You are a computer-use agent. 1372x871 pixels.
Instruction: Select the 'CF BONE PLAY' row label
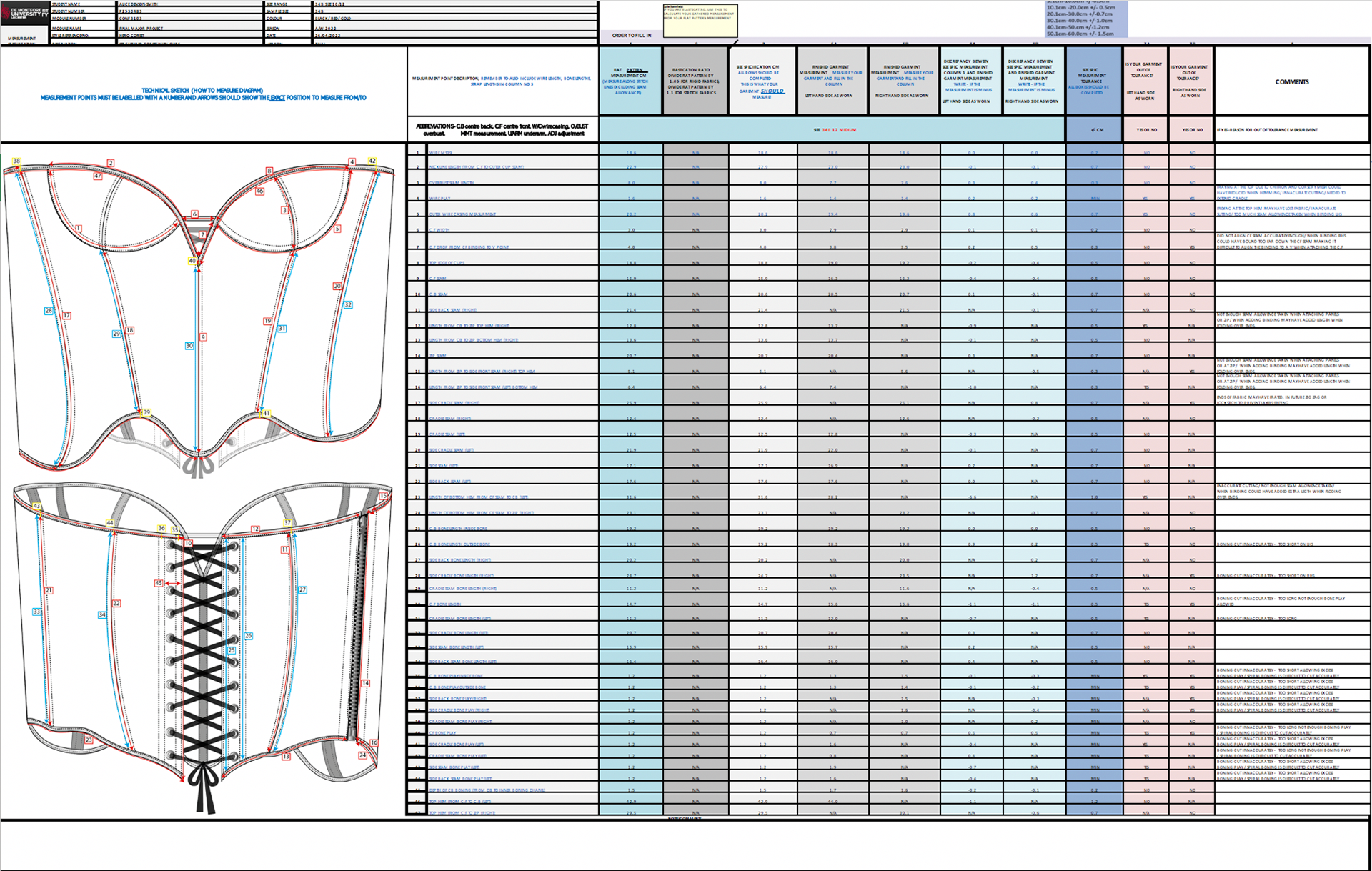(442, 733)
